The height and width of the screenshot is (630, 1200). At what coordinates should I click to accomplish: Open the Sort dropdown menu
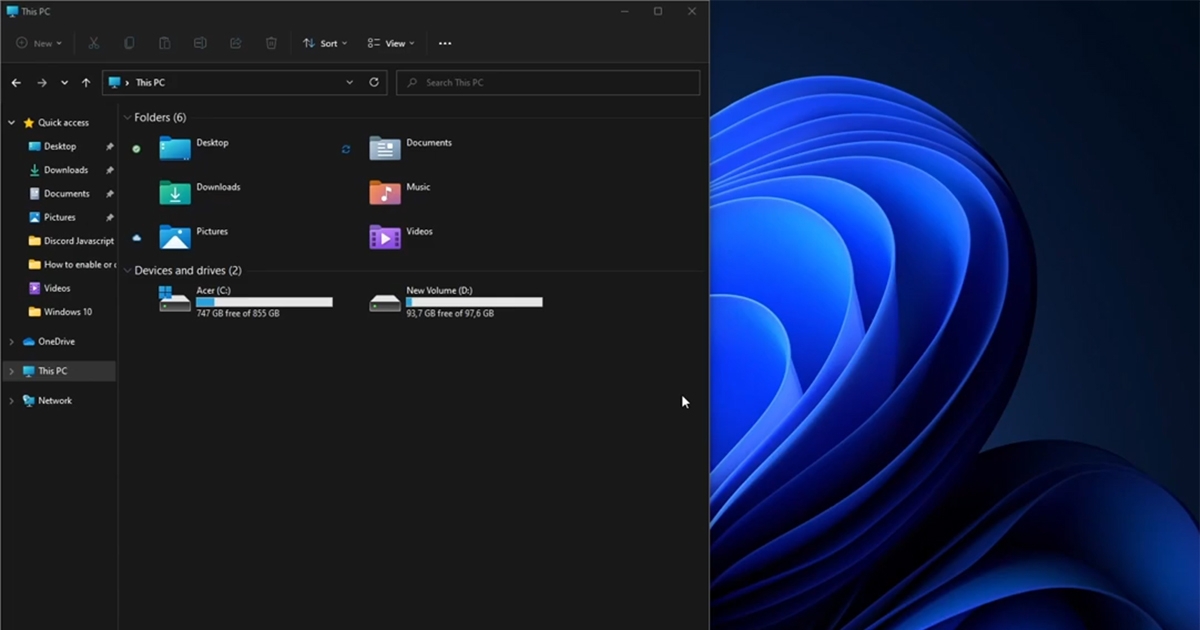tap(325, 43)
